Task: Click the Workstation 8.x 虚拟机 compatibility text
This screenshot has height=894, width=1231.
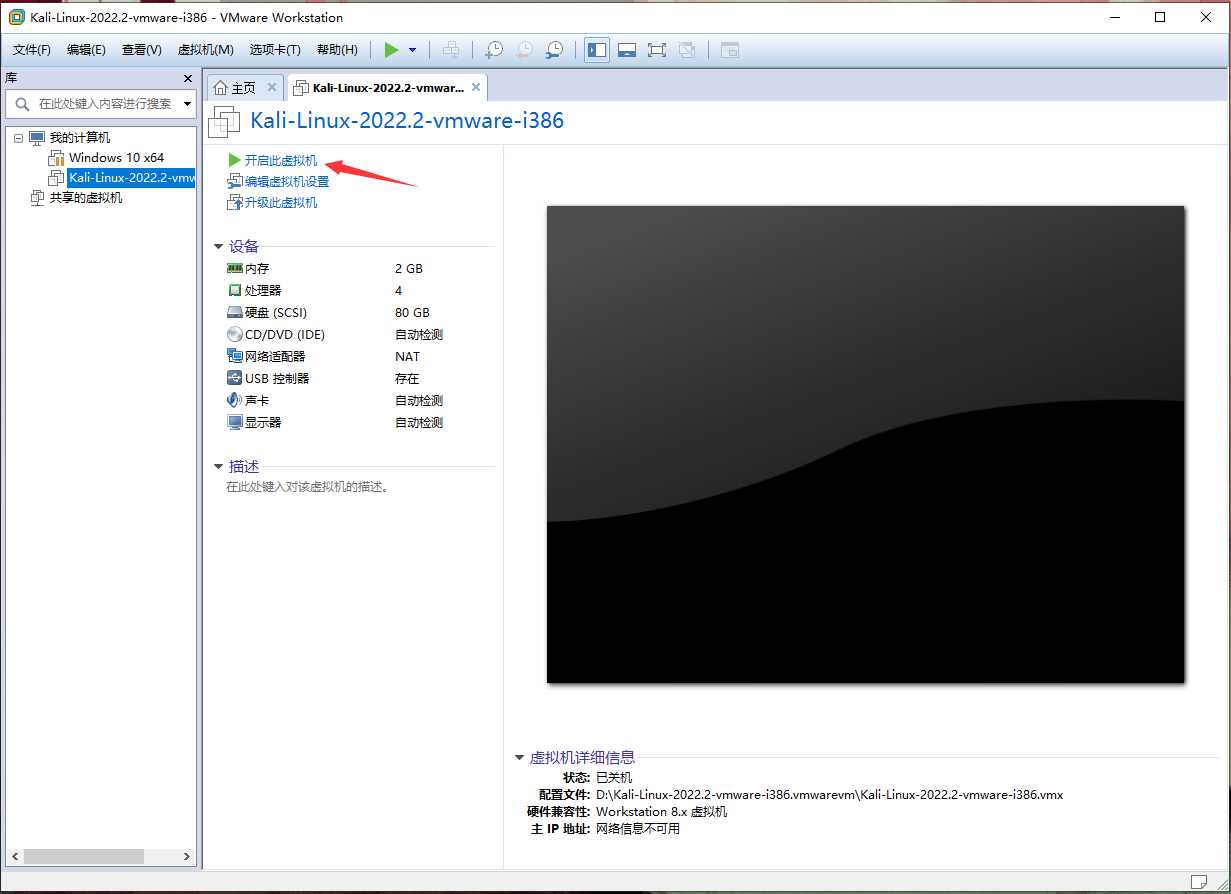Action: [x=662, y=812]
